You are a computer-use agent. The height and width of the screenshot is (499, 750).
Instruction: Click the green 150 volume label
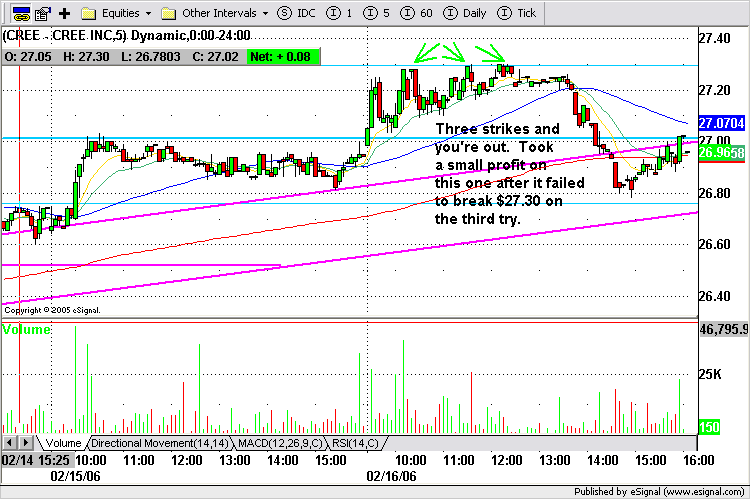point(709,427)
